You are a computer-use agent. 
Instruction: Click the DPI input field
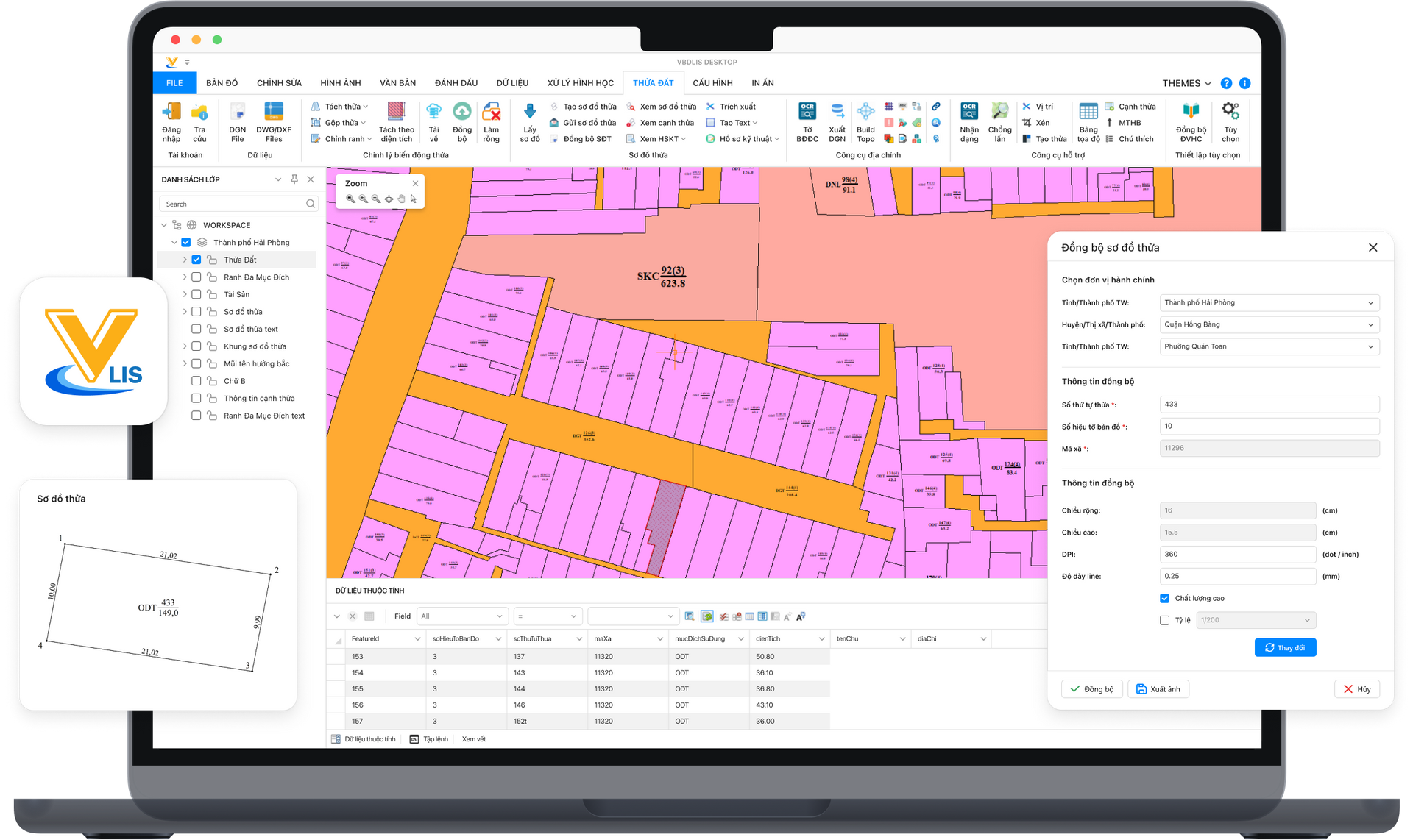click(1237, 554)
